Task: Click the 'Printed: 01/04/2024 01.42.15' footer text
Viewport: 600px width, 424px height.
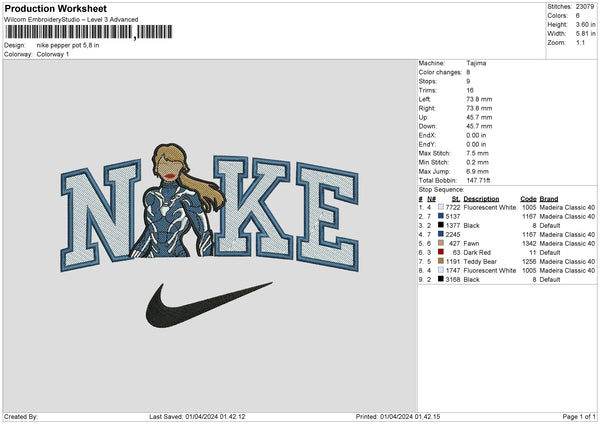Action: coord(398,416)
